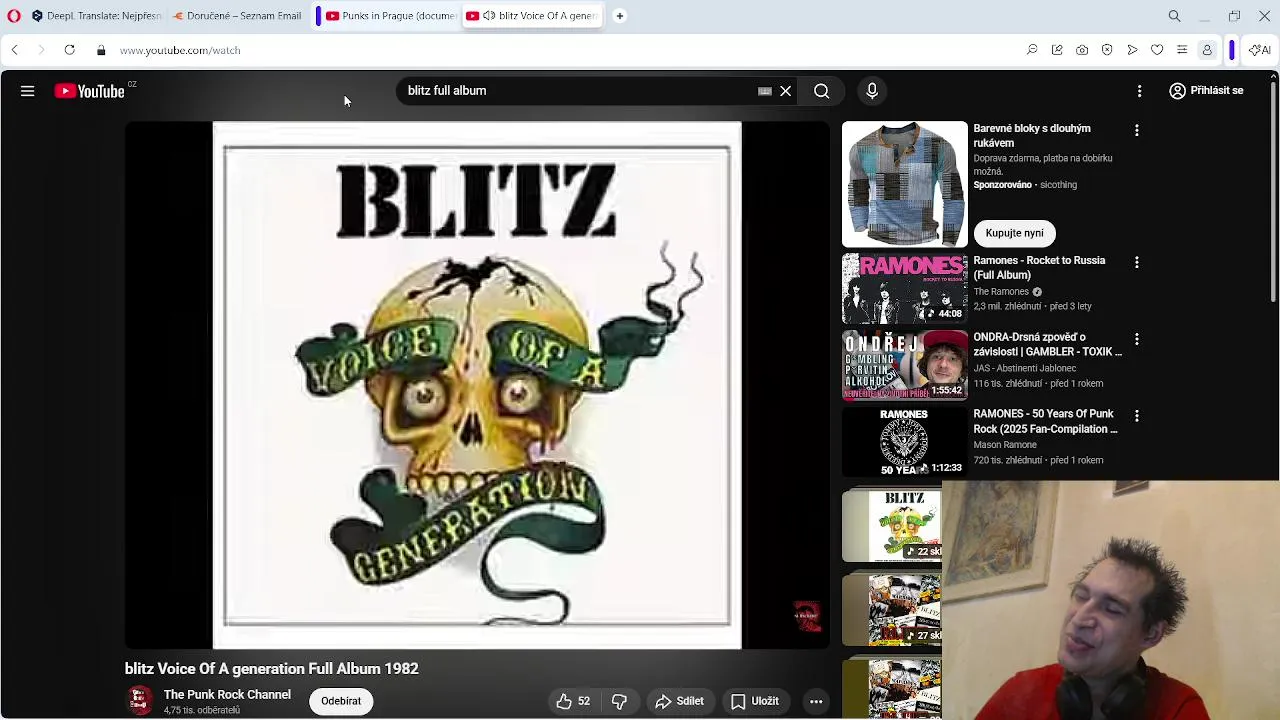
Task: Open Ramones - Rocket to Russia title link
Action: tap(1040, 268)
